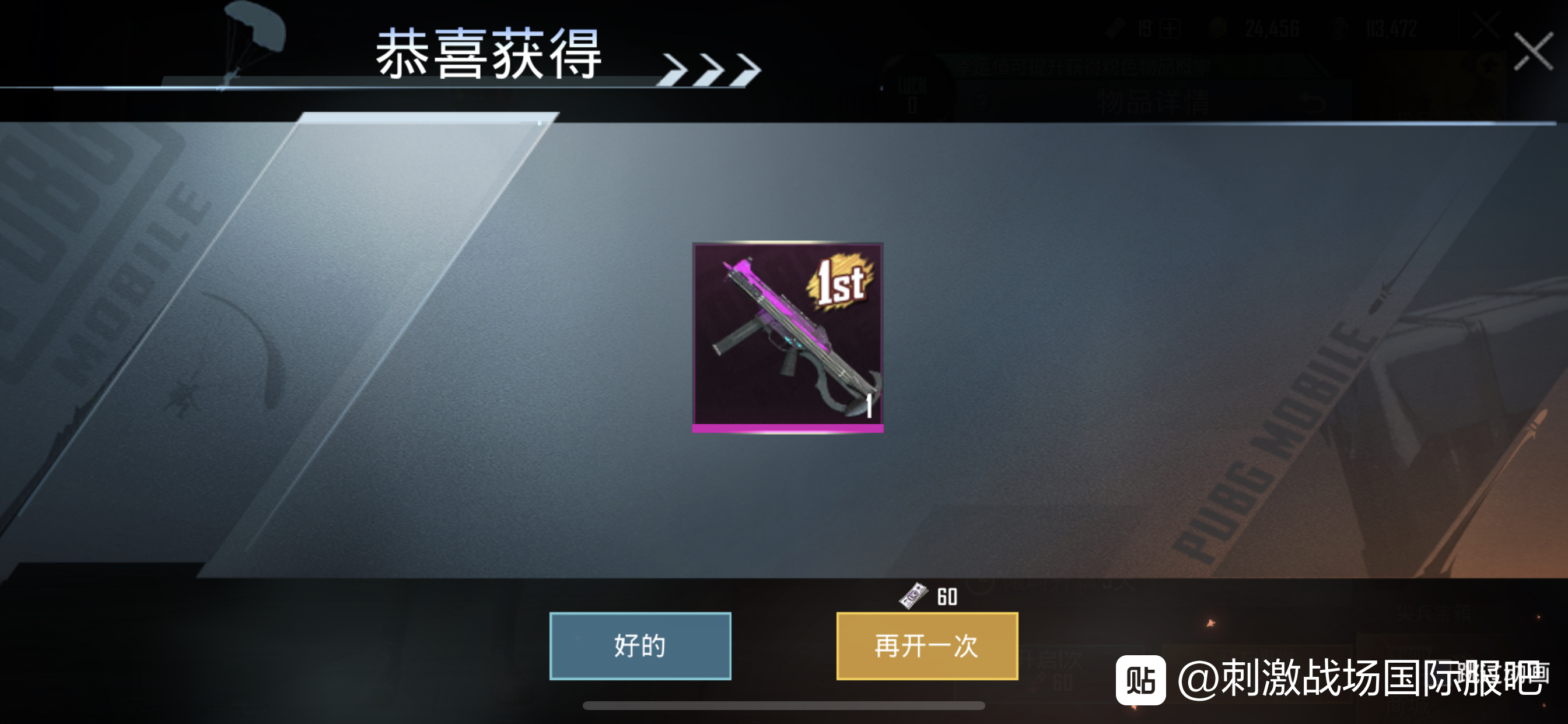1568x724 pixels.
Task: Tap the triple chevron arrows after title
Action: [710, 69]
